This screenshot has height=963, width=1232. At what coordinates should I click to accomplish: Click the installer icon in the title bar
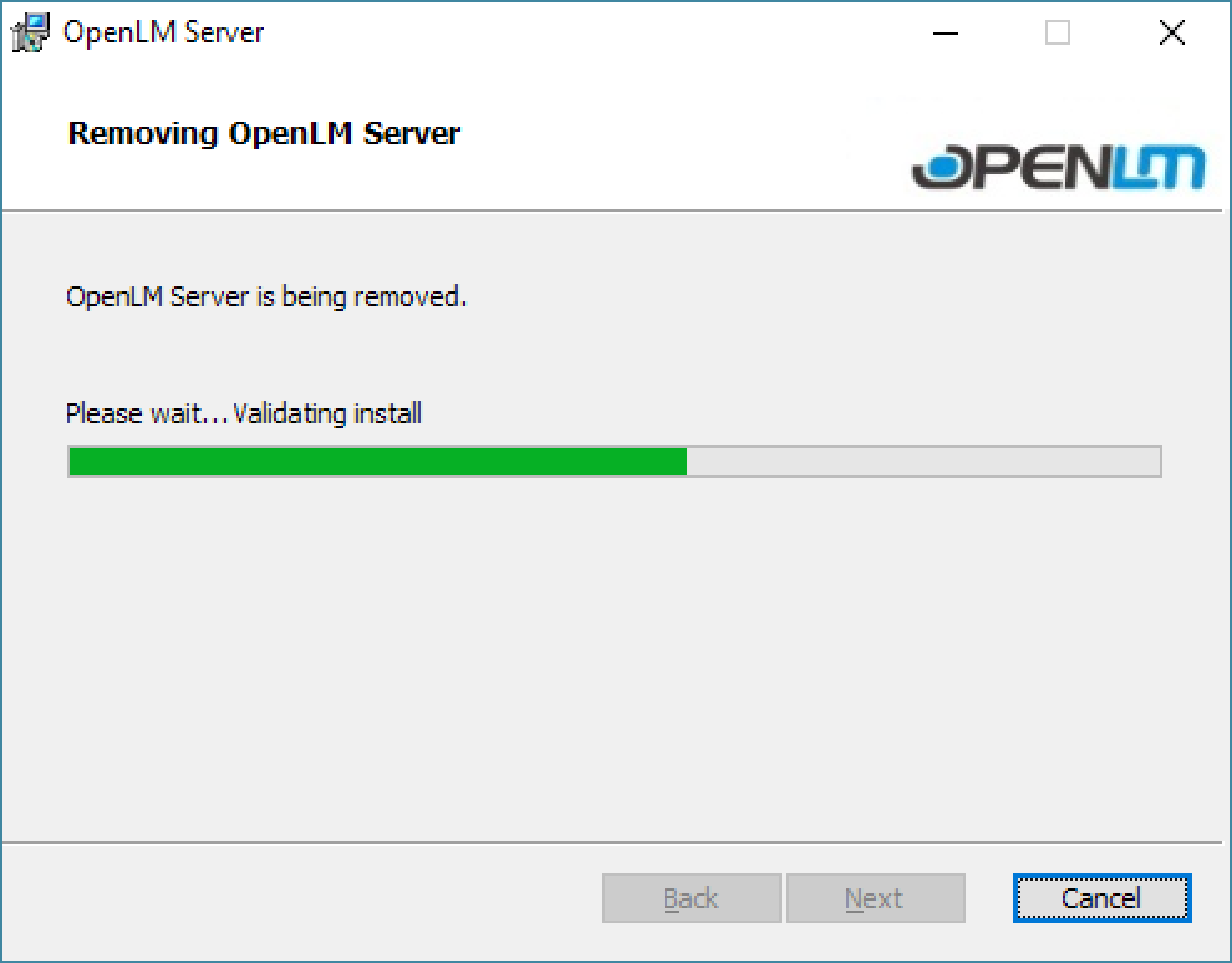point(30,32)
